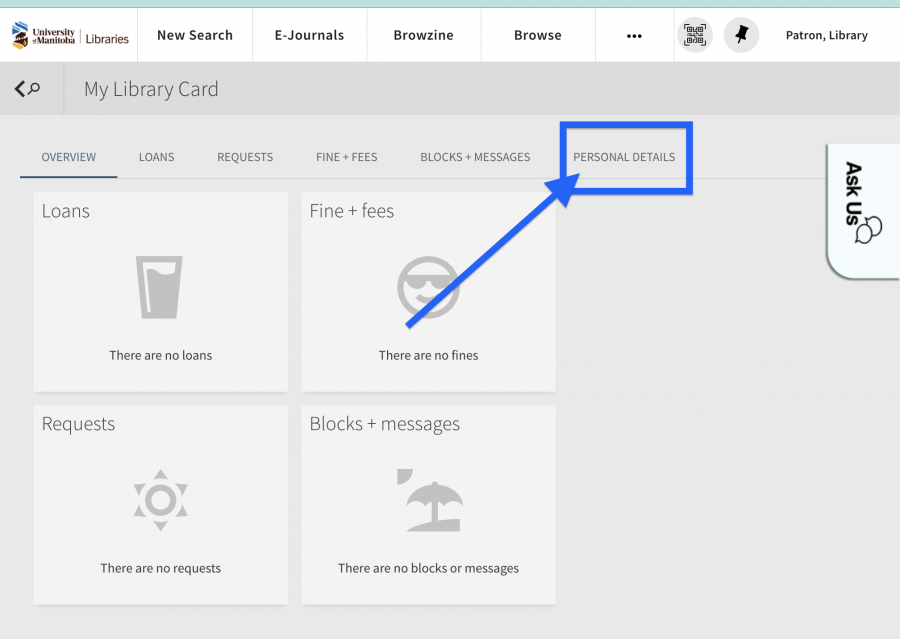Switch to the Personal Details tab
Image resolution: width=900 pixels, height=639 pixels.
[624, 157]
